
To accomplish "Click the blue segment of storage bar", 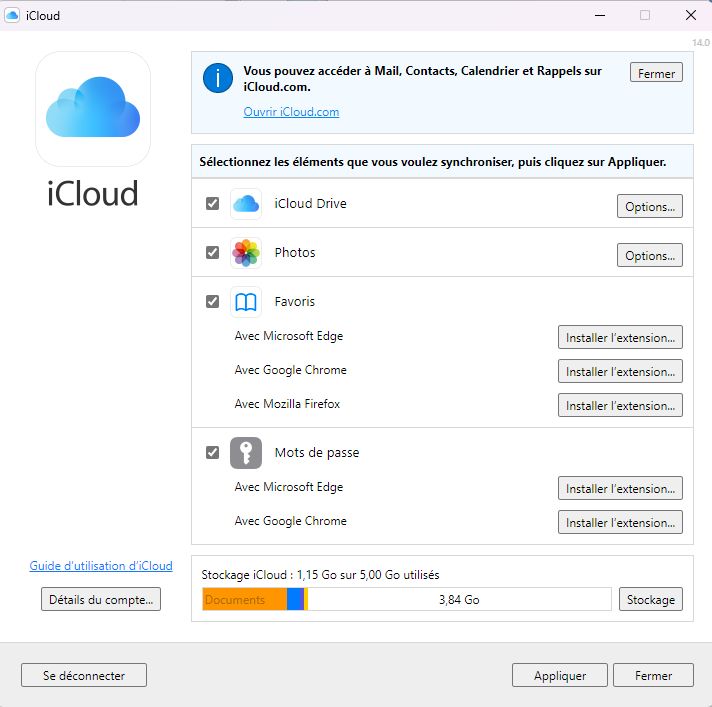I will 294,599.
